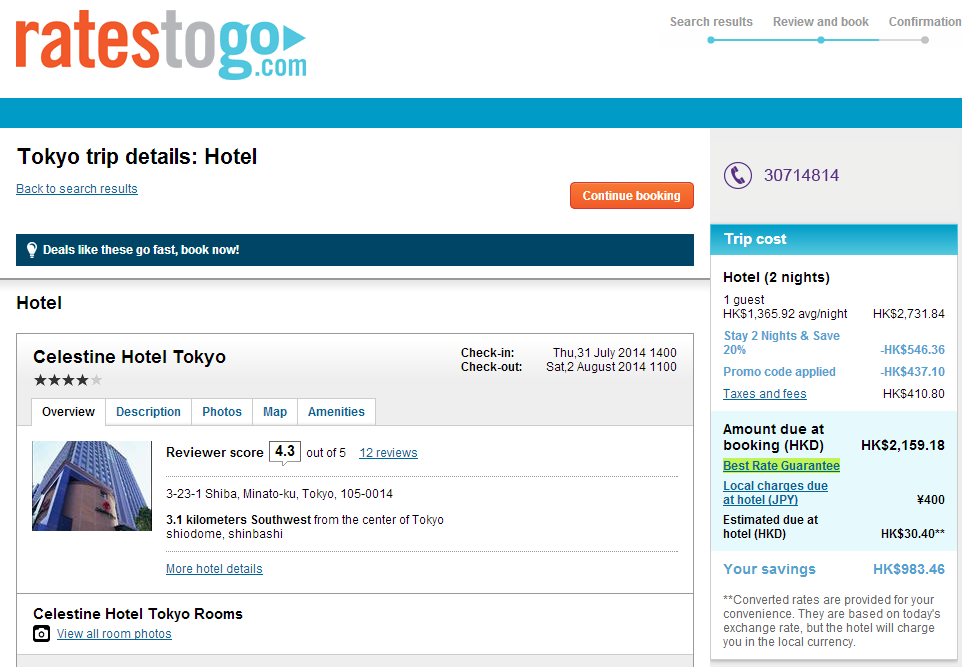Click the Celestine Hotel thumbnail image
The height and width of the screenshot is (667, 963).
(x=92, y=486)
